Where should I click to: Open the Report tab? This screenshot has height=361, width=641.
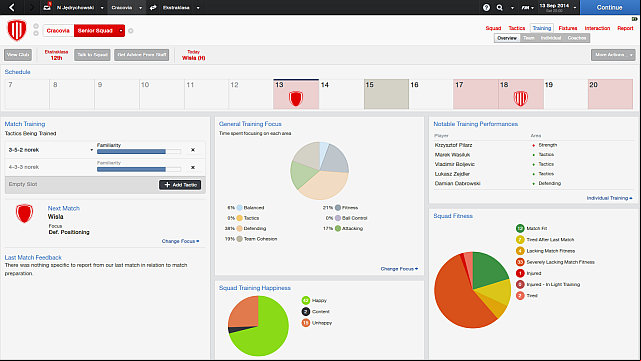(x=625, y=28)
